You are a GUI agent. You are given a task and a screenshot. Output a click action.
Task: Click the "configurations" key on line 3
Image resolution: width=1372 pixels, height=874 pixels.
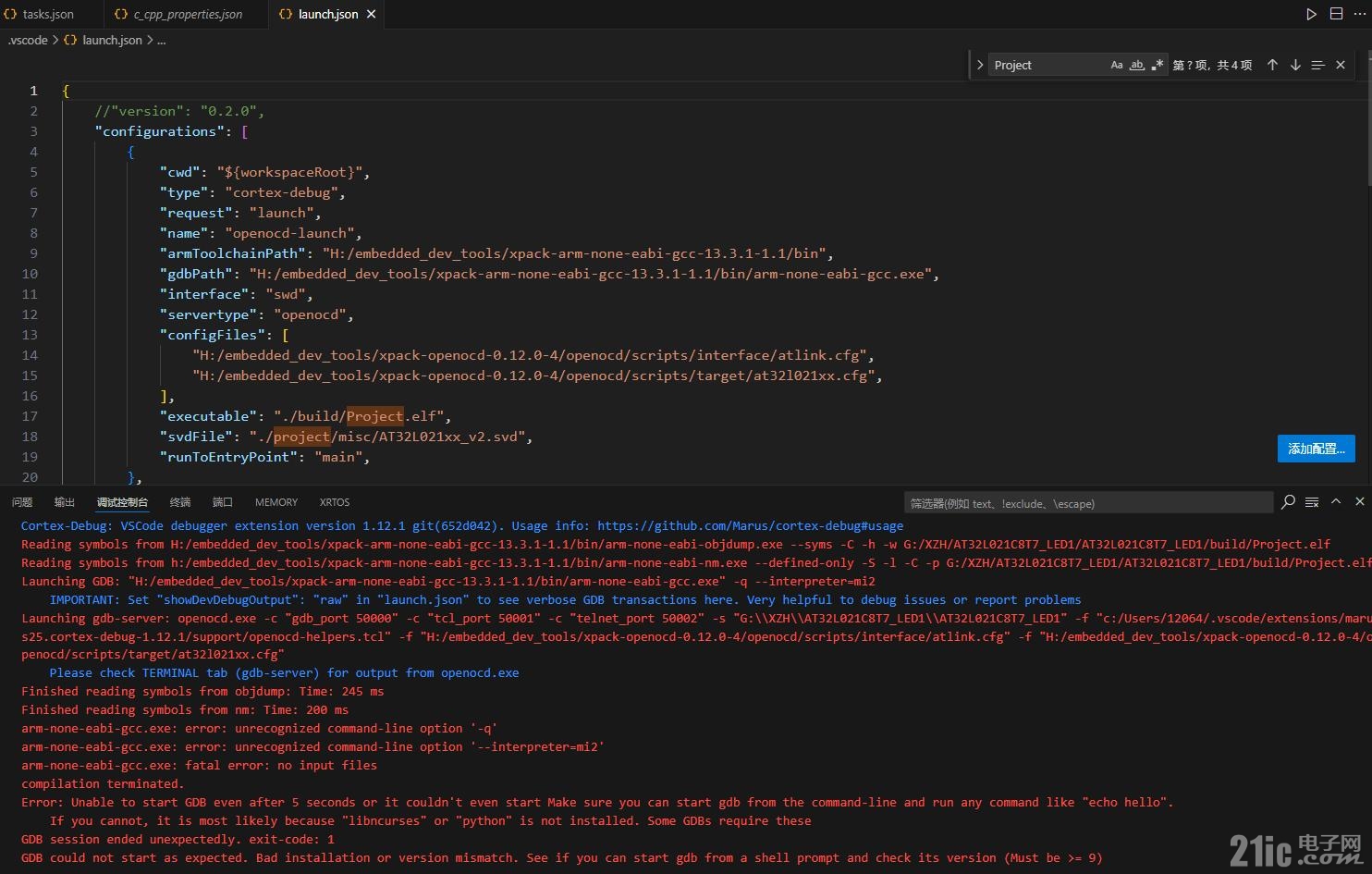[x=159, y=131]
